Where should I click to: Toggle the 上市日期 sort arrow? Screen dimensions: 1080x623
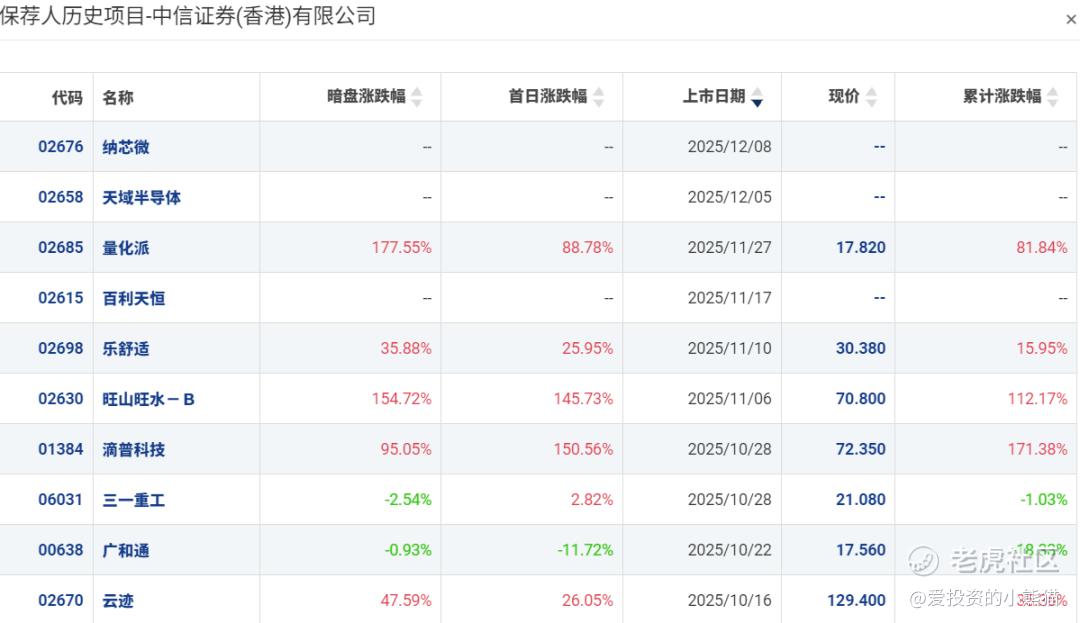click(757, 97)
